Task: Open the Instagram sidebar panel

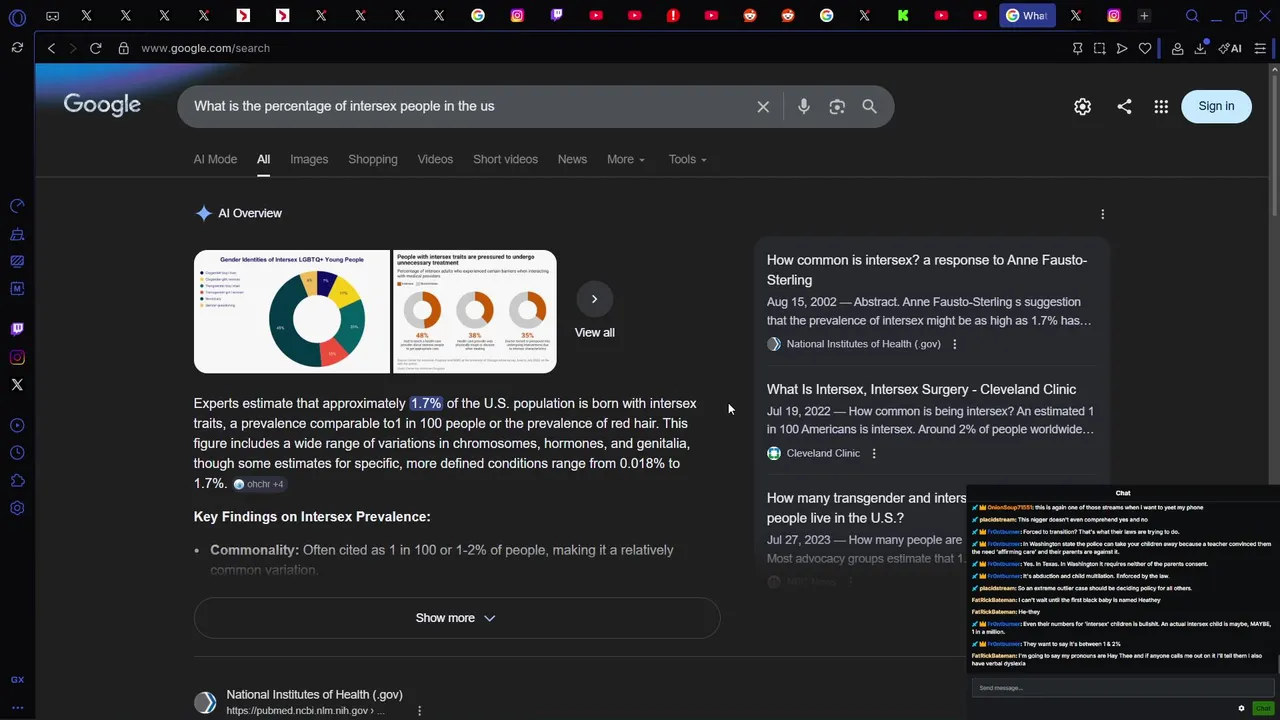Action: point(17,357)
